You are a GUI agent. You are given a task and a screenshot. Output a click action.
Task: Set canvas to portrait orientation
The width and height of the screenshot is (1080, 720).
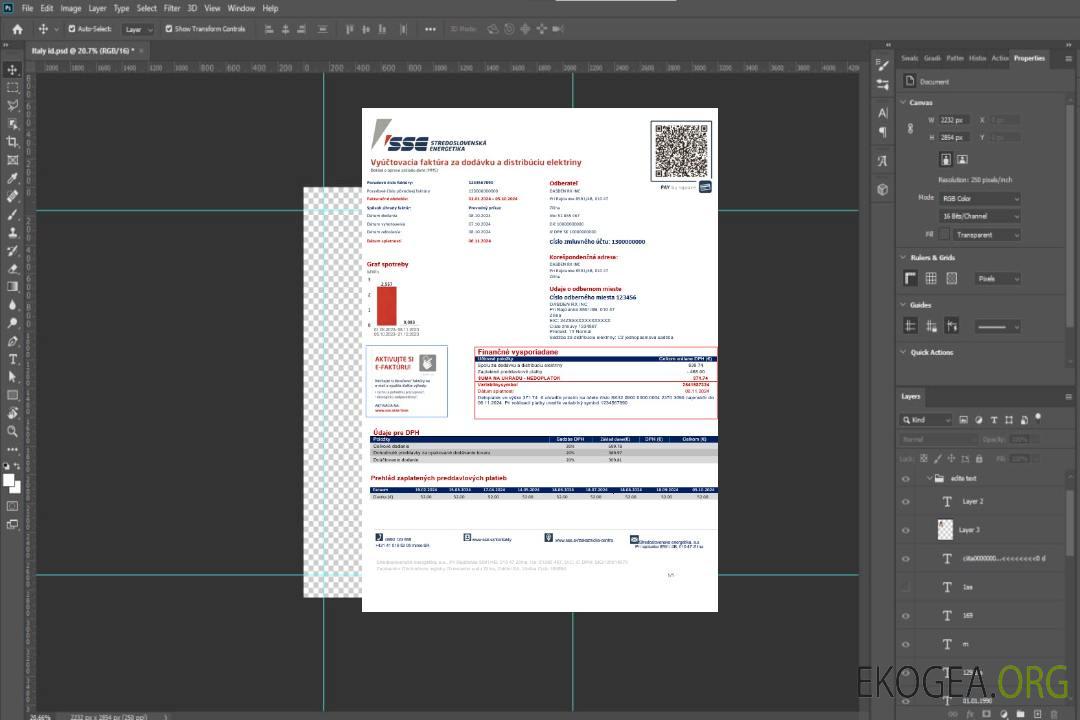(x=946, y=160)
